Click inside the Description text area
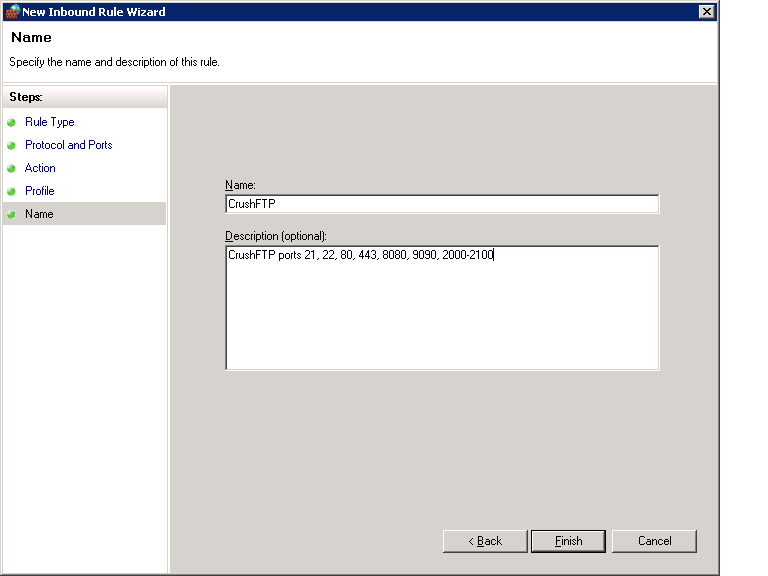Viewport: 768px width, 576px height. point(442,308)
